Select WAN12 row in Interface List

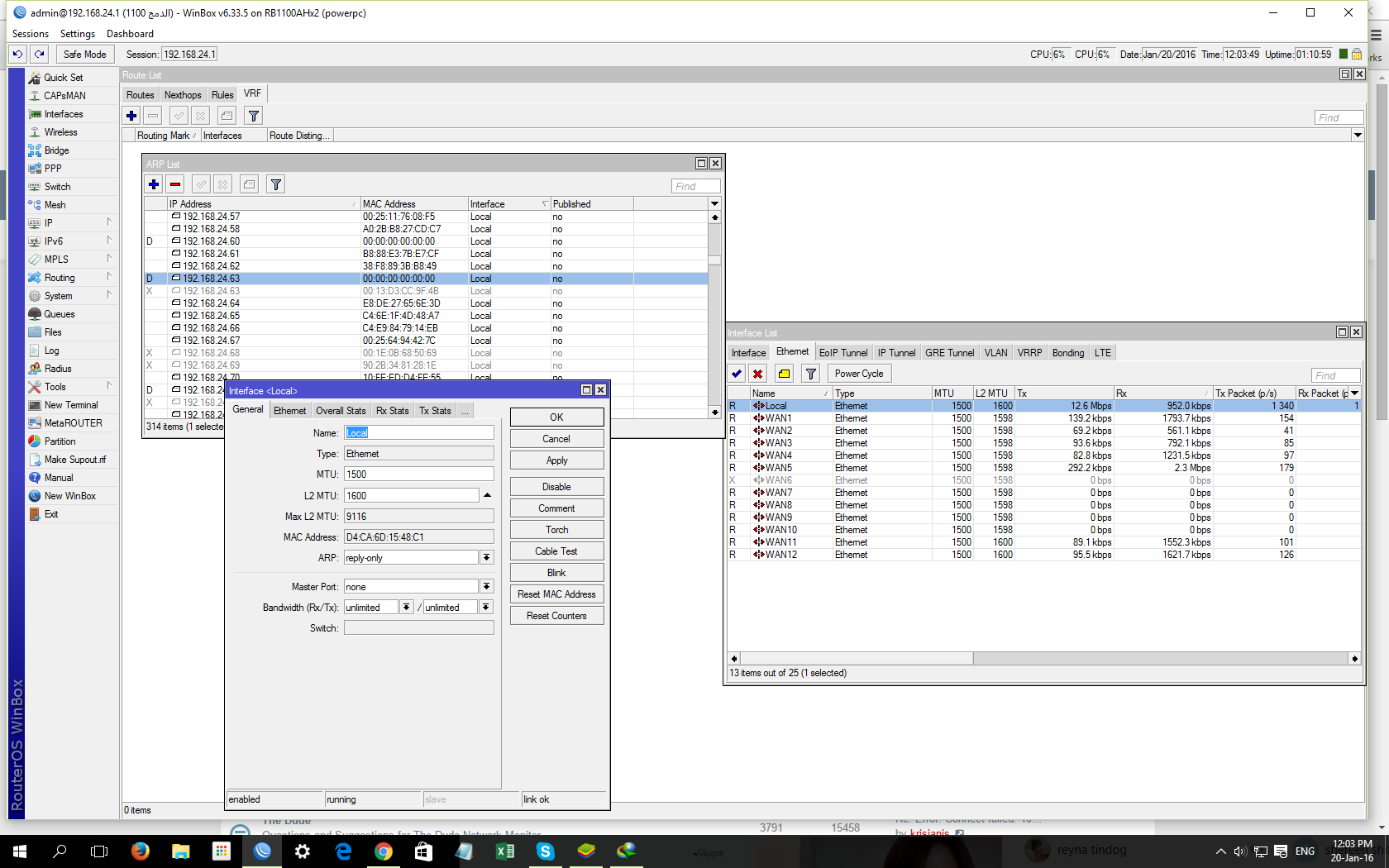tap(1043, 555)
